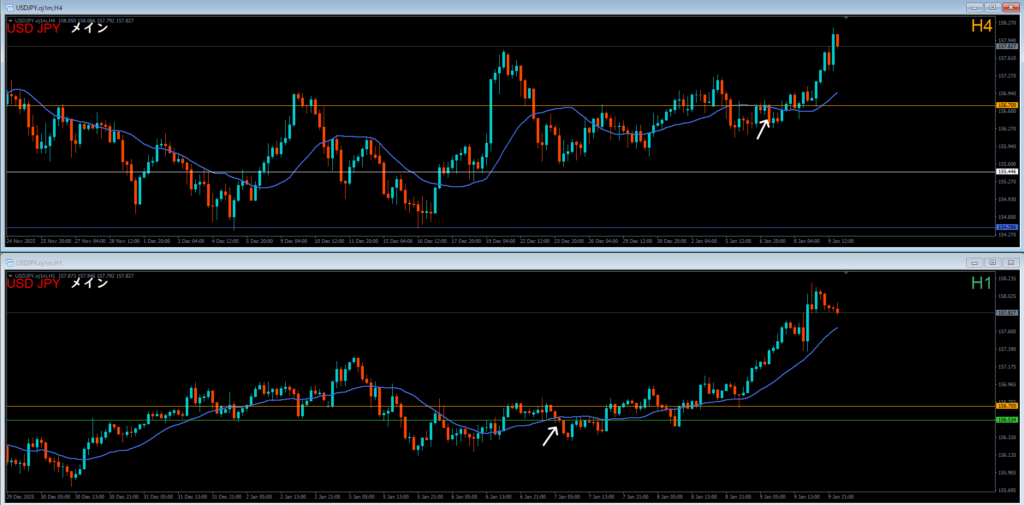Click the current price 157.827 tag on H1
Viewport: 1024px width, 505px height.
click(x=1005, y=313)
